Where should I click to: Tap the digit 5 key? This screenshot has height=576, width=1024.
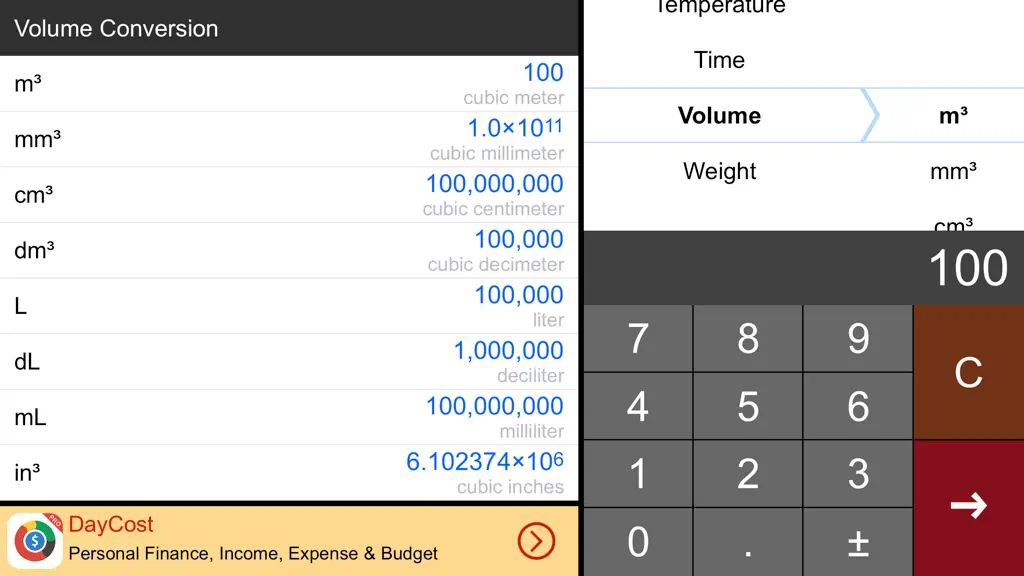point(748,406)
